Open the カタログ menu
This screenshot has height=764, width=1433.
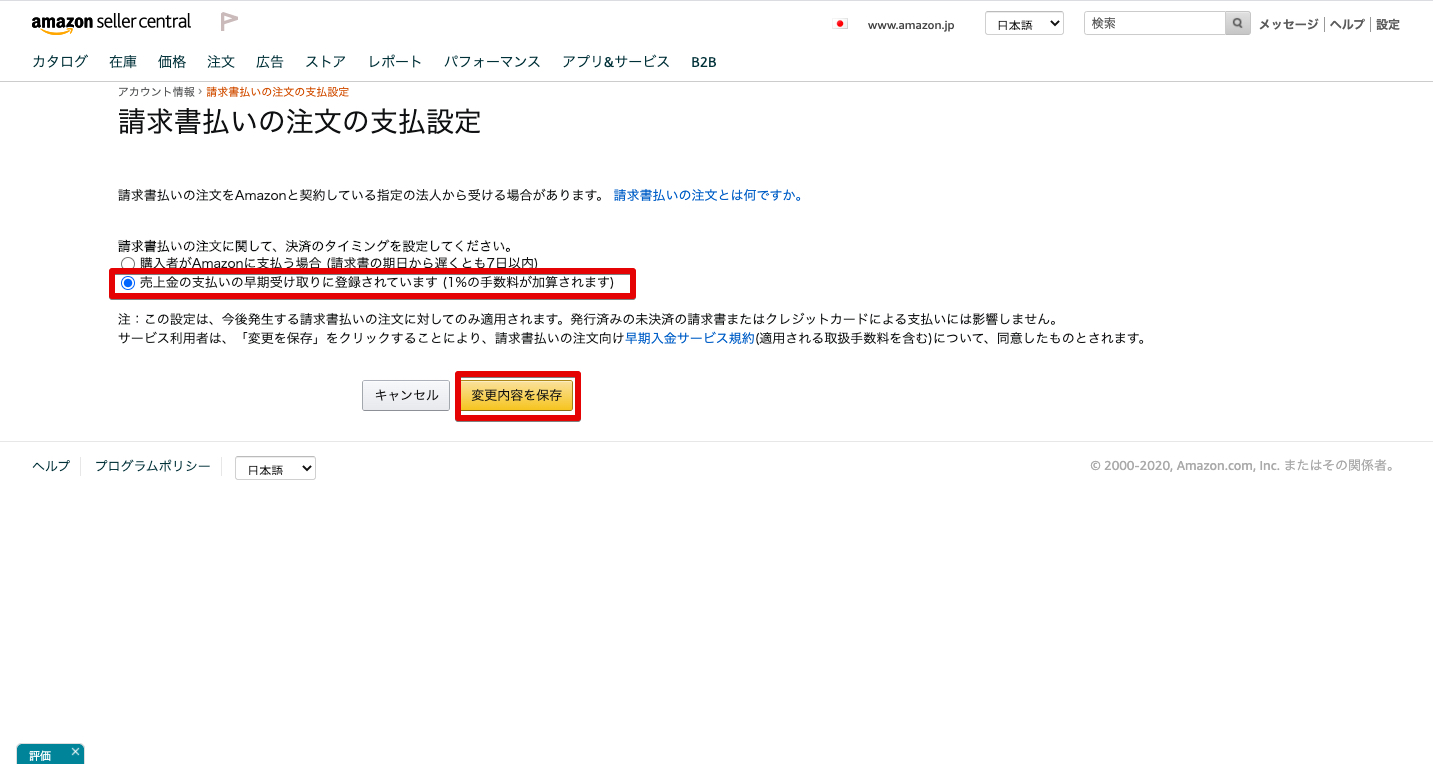pyautogui.click(x=60, y=62)
